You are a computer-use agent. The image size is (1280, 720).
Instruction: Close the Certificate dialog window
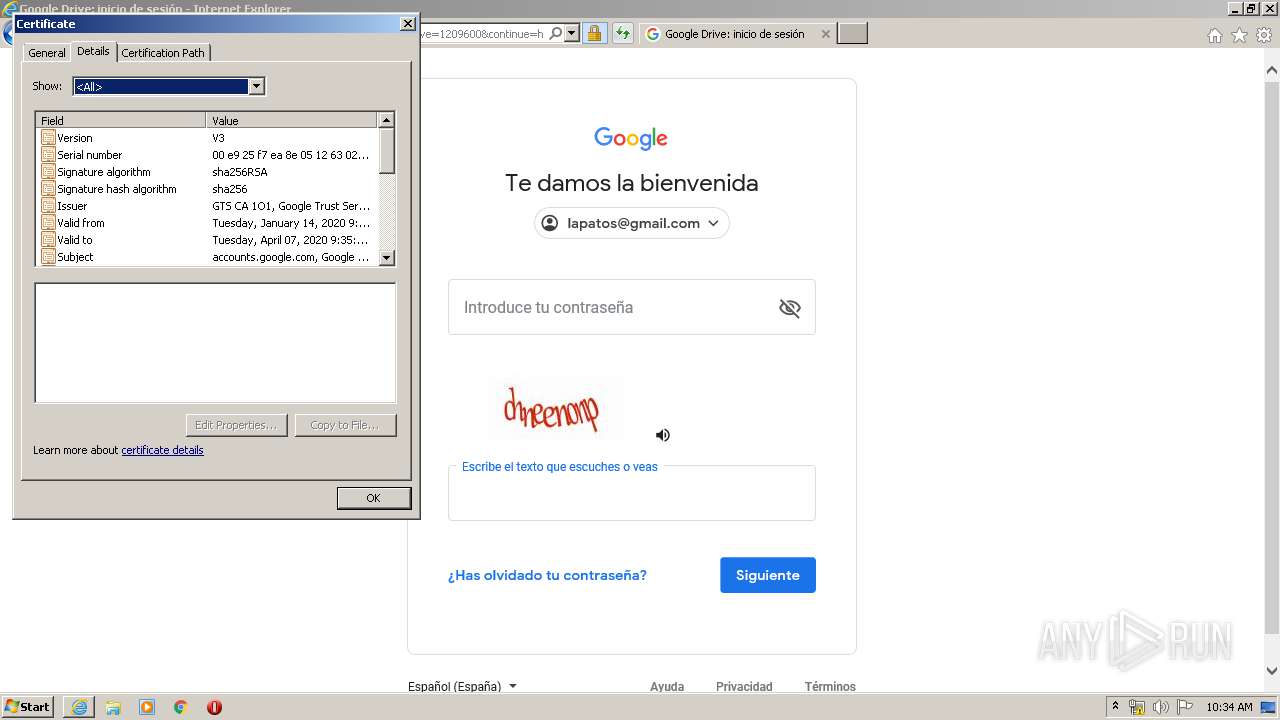coord(407,23)
